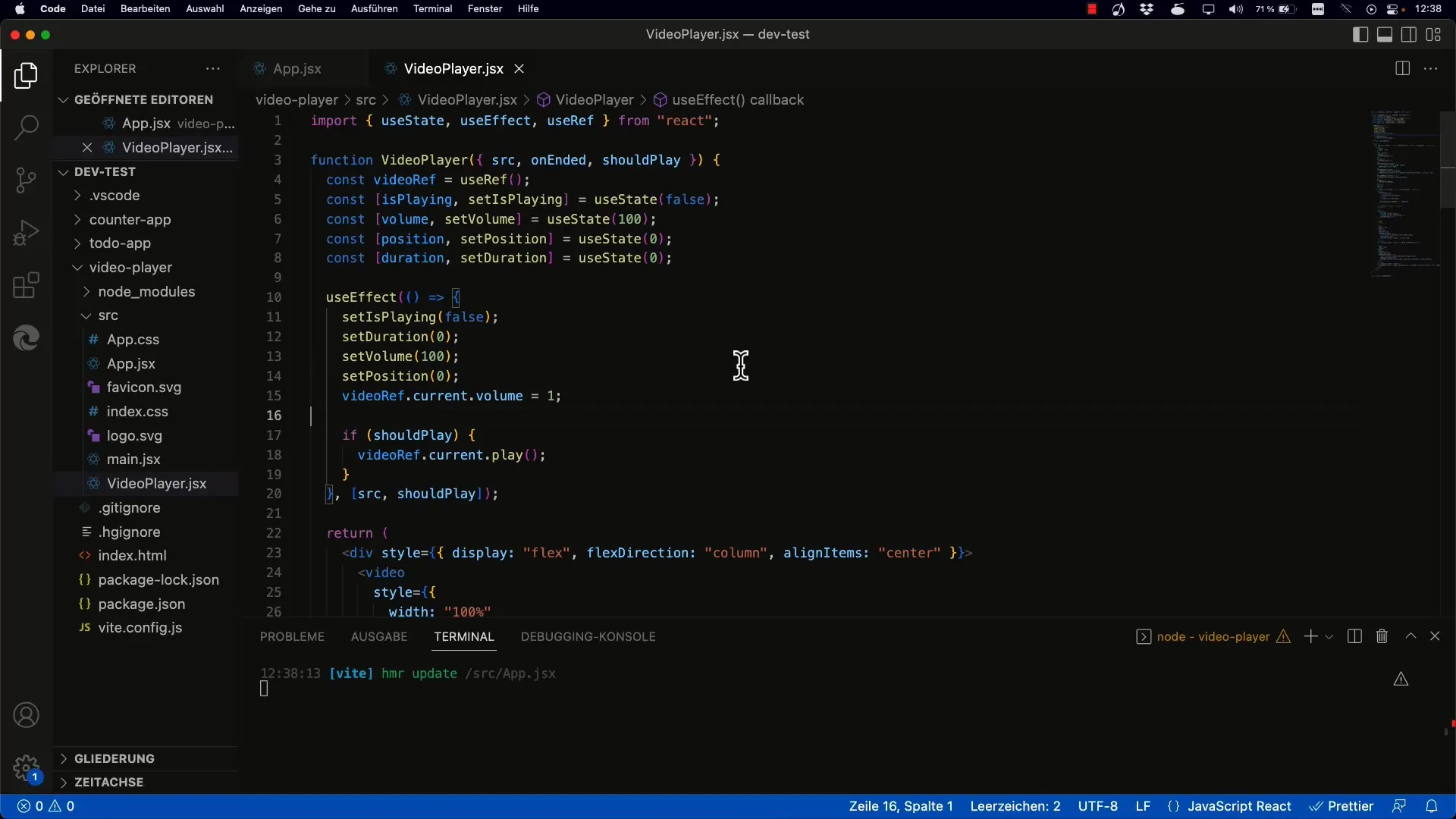This screenshot has height=819, width=1456.
Task: Click the feedback icon in status bar
Action: (1399, 806)
